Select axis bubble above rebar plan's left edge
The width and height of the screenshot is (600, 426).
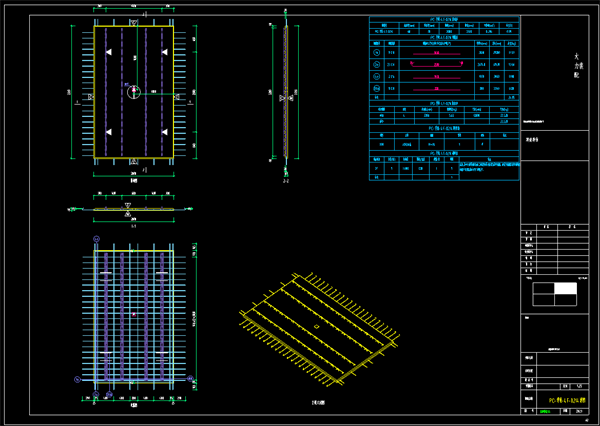point(96,239)
